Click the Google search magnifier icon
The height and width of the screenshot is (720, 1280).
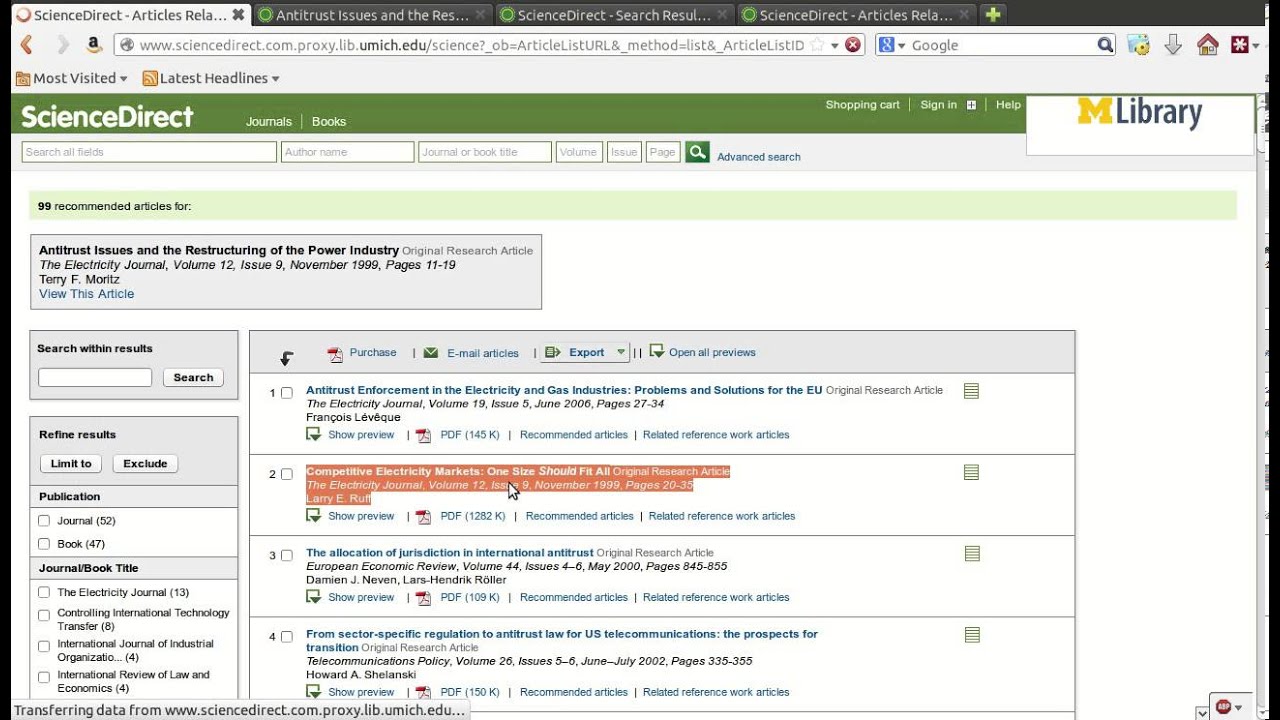tap(1105, 45)
